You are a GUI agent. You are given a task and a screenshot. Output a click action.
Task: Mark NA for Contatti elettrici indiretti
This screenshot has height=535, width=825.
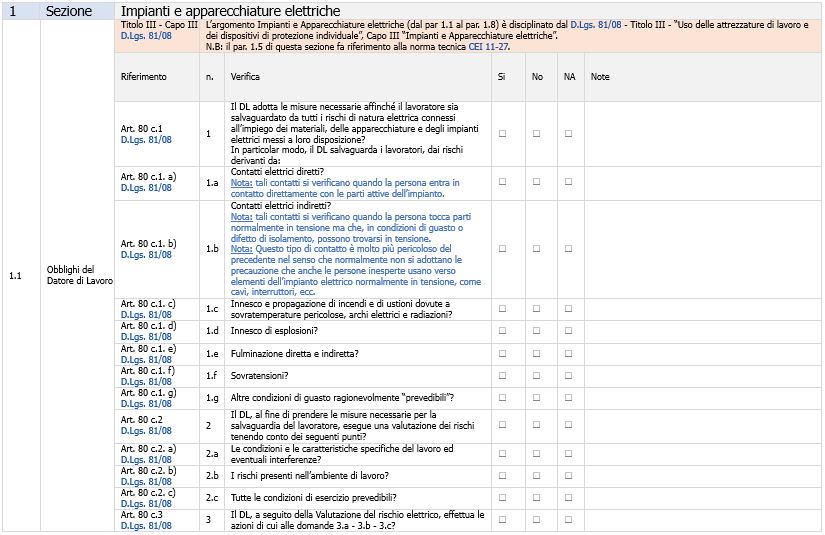[x=568, y=248]
